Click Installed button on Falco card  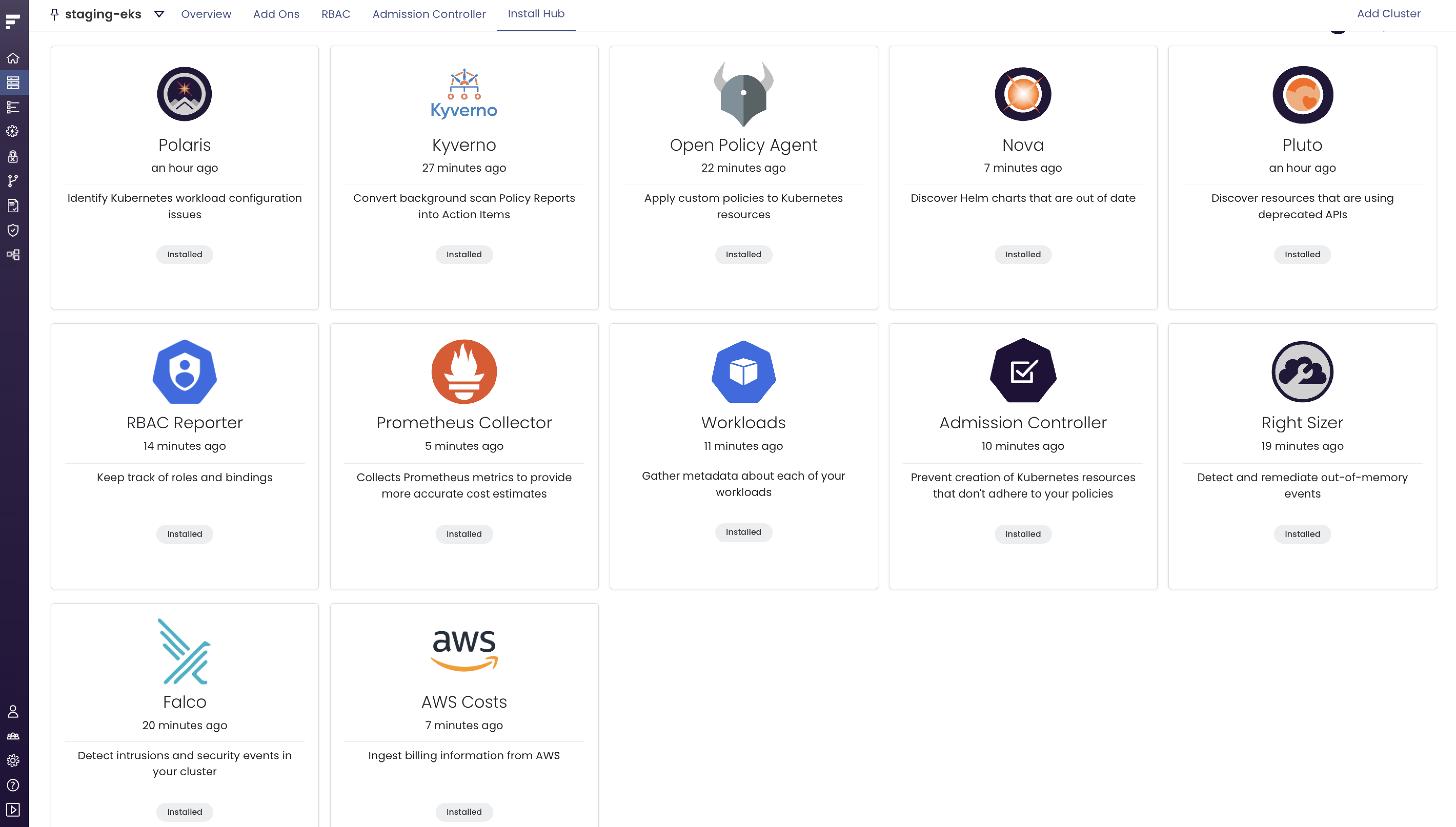185,812
